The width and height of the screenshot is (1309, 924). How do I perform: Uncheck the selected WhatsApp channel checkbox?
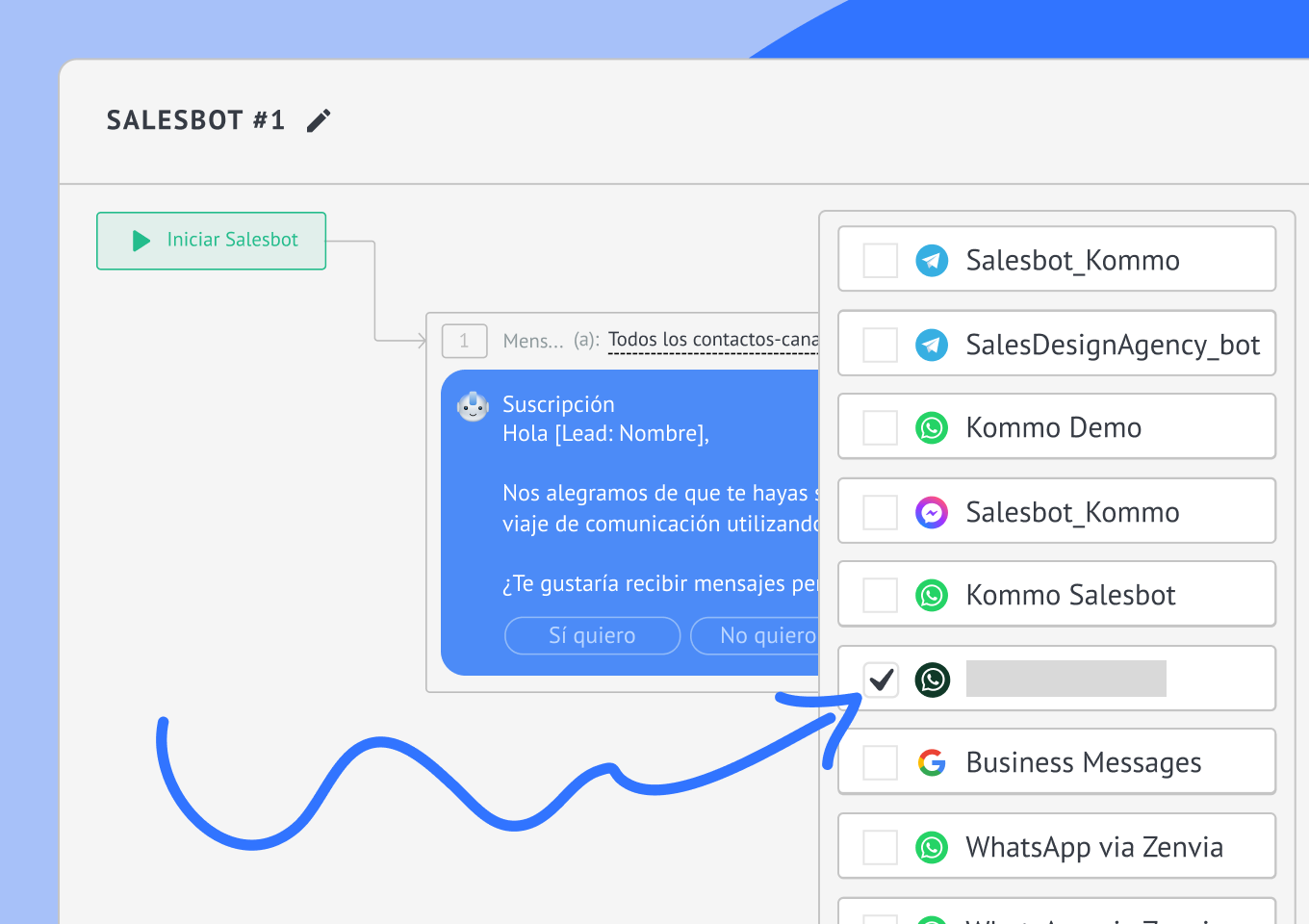(x=881, y=680)
